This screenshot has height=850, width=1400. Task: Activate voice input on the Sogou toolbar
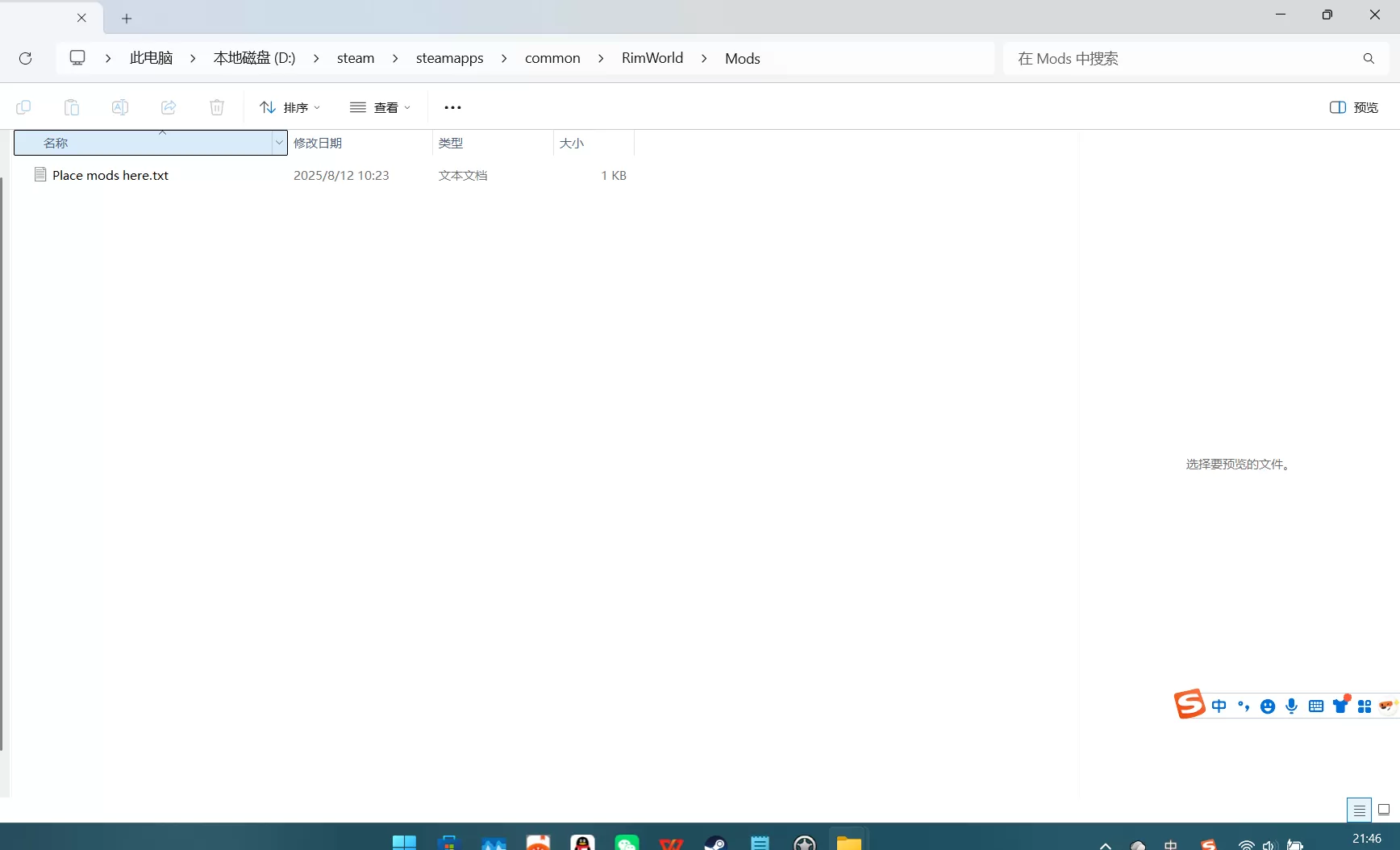1291,706
